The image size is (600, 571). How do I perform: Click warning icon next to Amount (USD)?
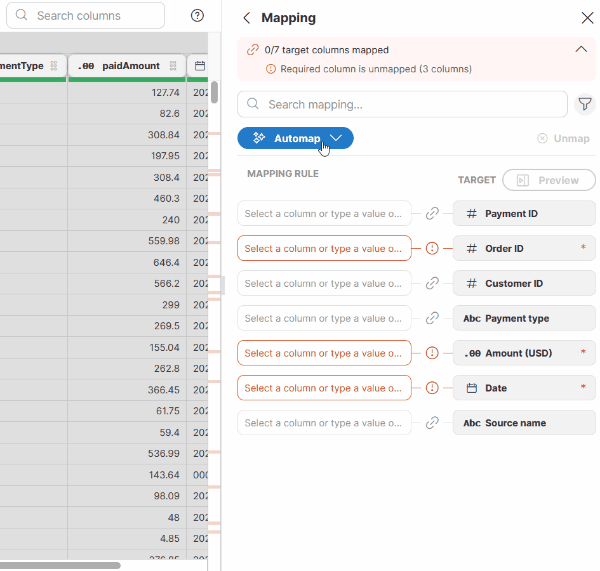coord(432,353)
